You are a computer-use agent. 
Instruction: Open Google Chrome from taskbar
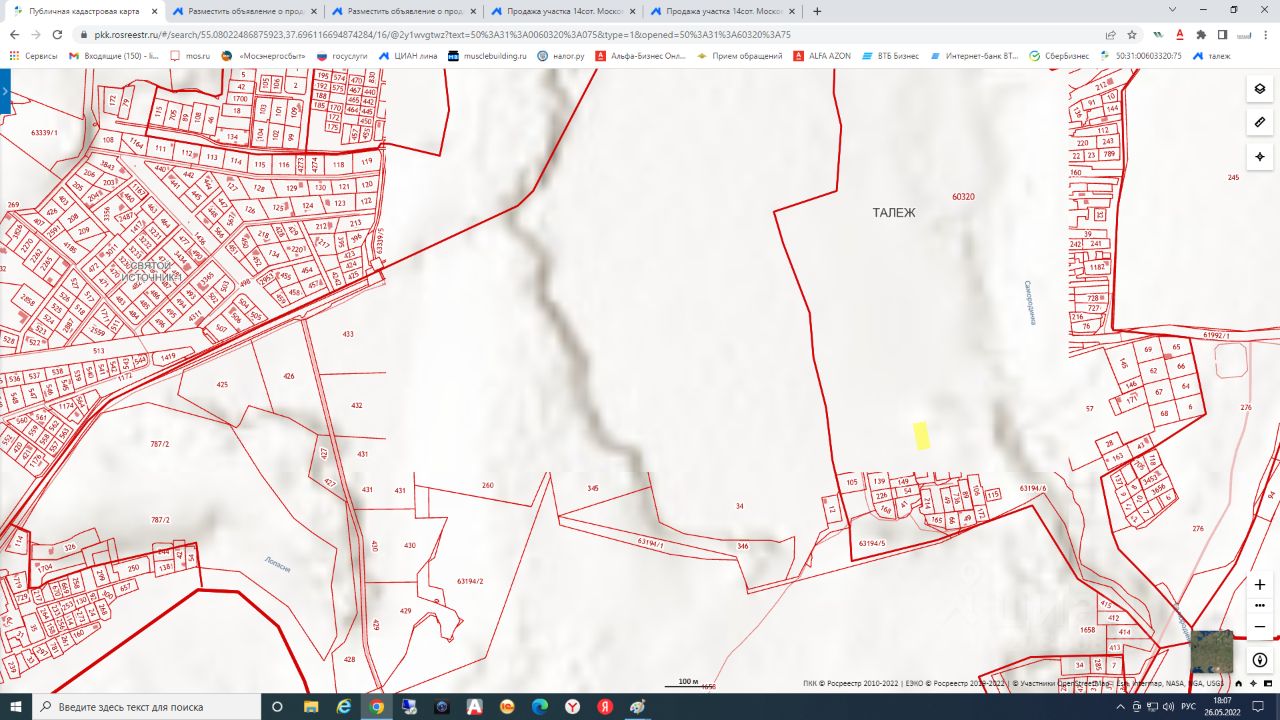(x=376, y=706)
